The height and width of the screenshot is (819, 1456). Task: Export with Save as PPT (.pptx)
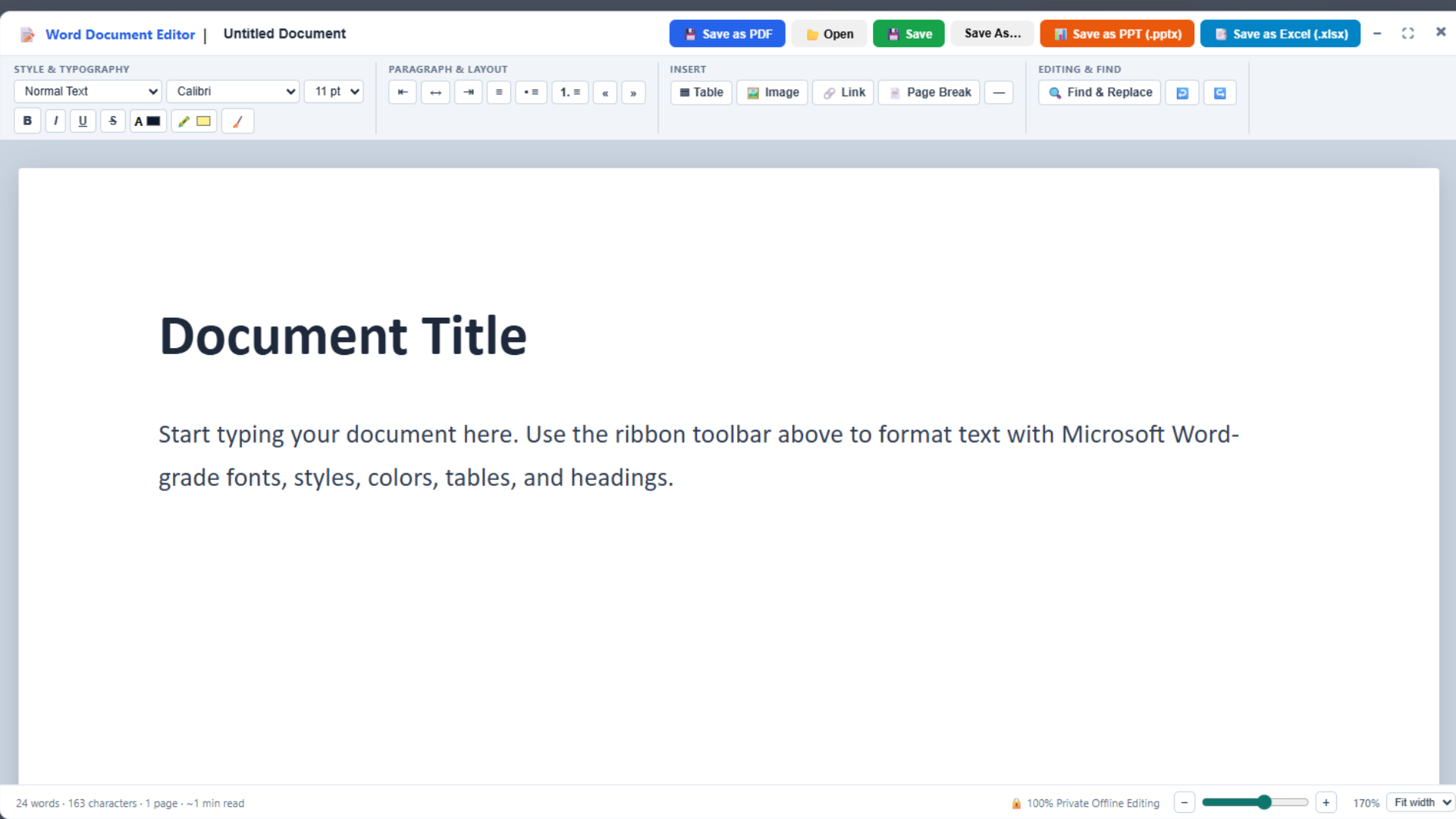click(1117, 33)
